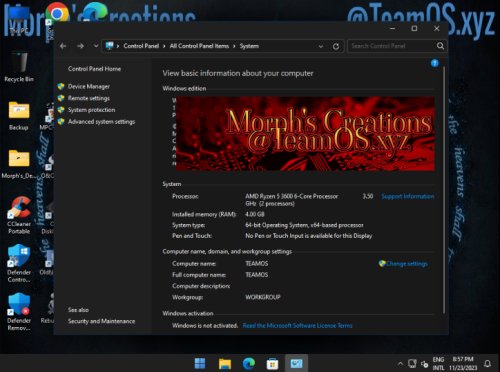Click the window's vertical scrollbar

click(x=444, y=190)
